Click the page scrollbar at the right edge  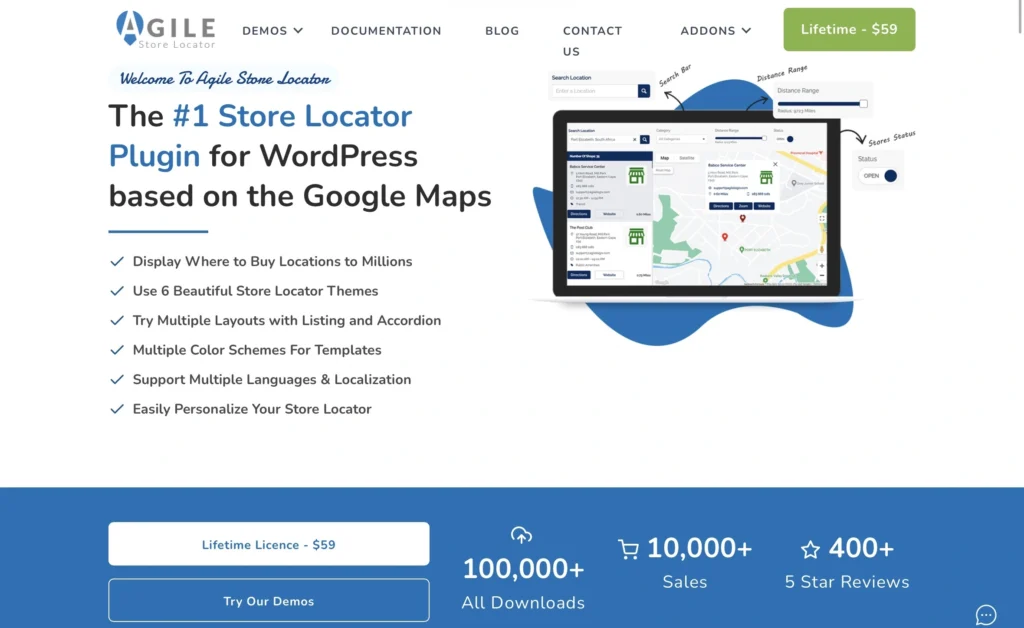point(1020,16)
